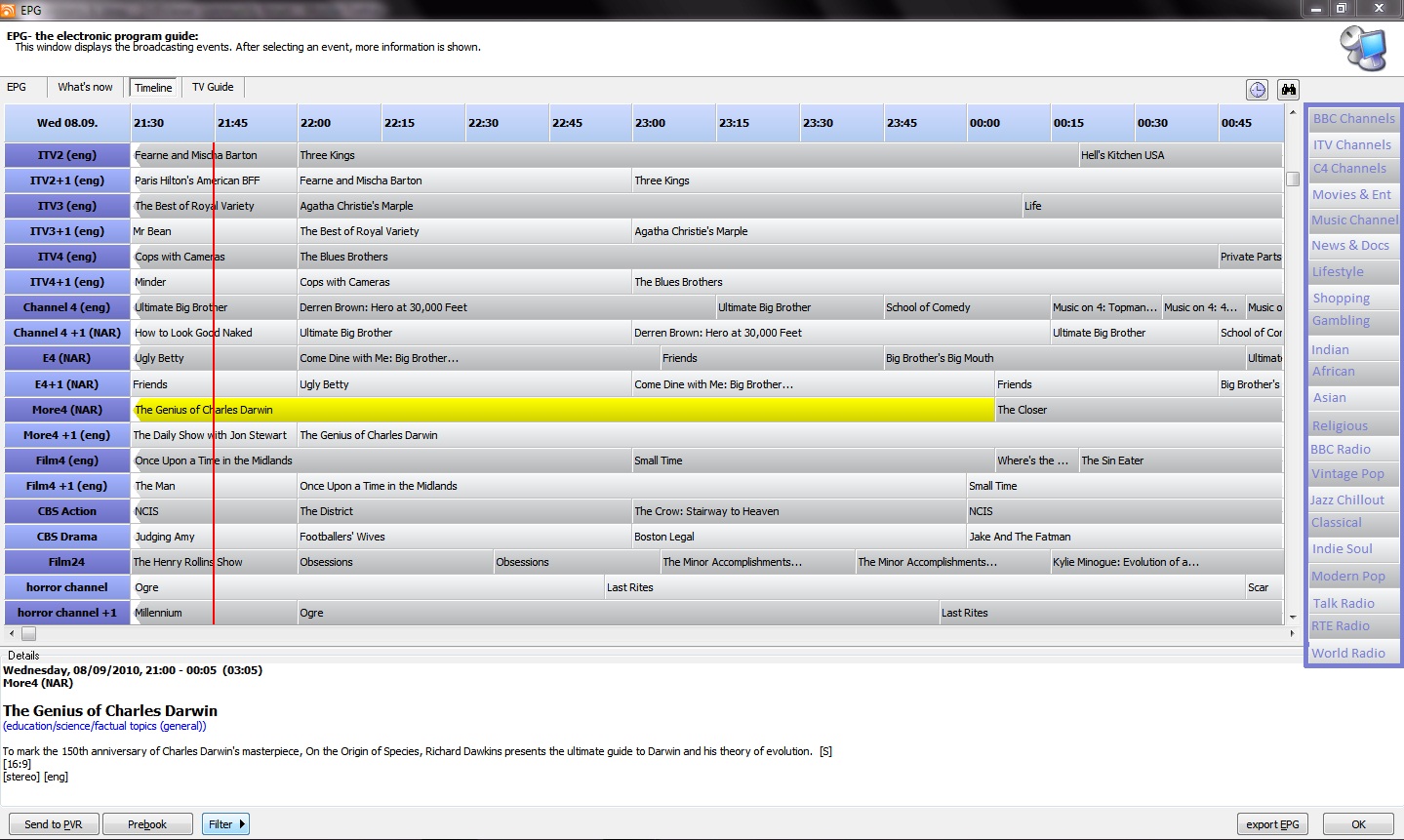Switch to the What's now tab
The image size is (1404, 840).
pos(85,87)
